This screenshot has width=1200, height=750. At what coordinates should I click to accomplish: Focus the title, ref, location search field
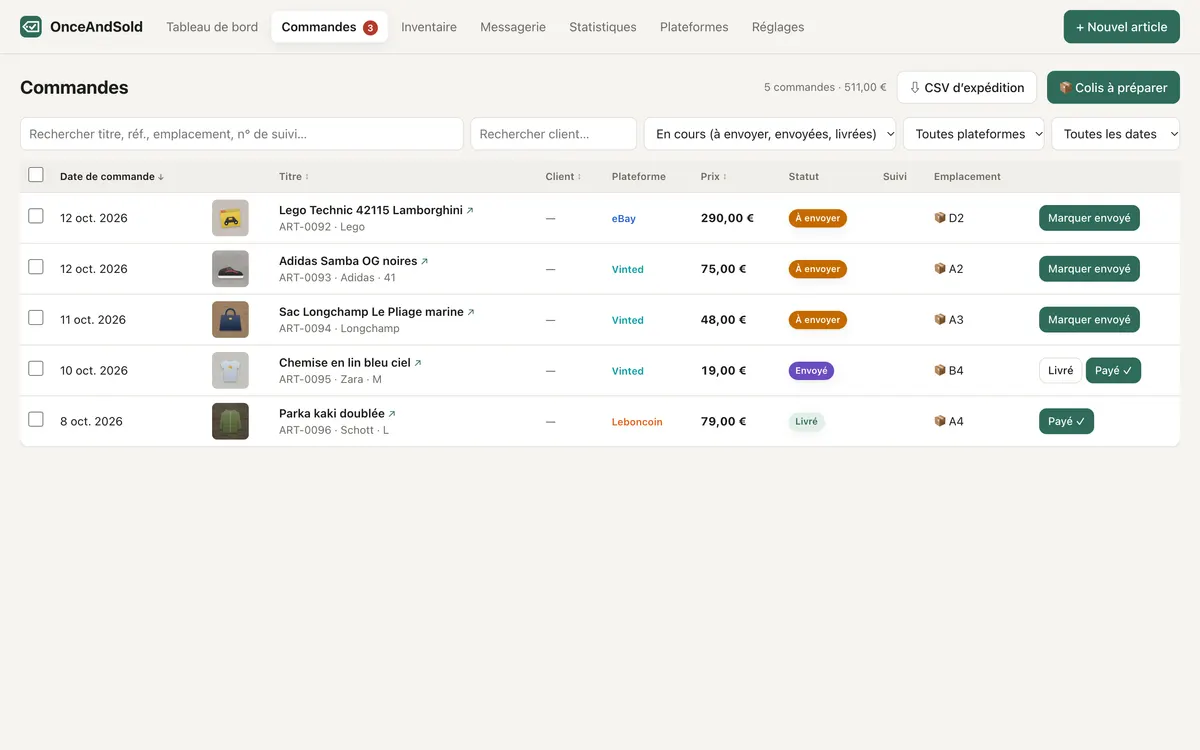point(242,134)
